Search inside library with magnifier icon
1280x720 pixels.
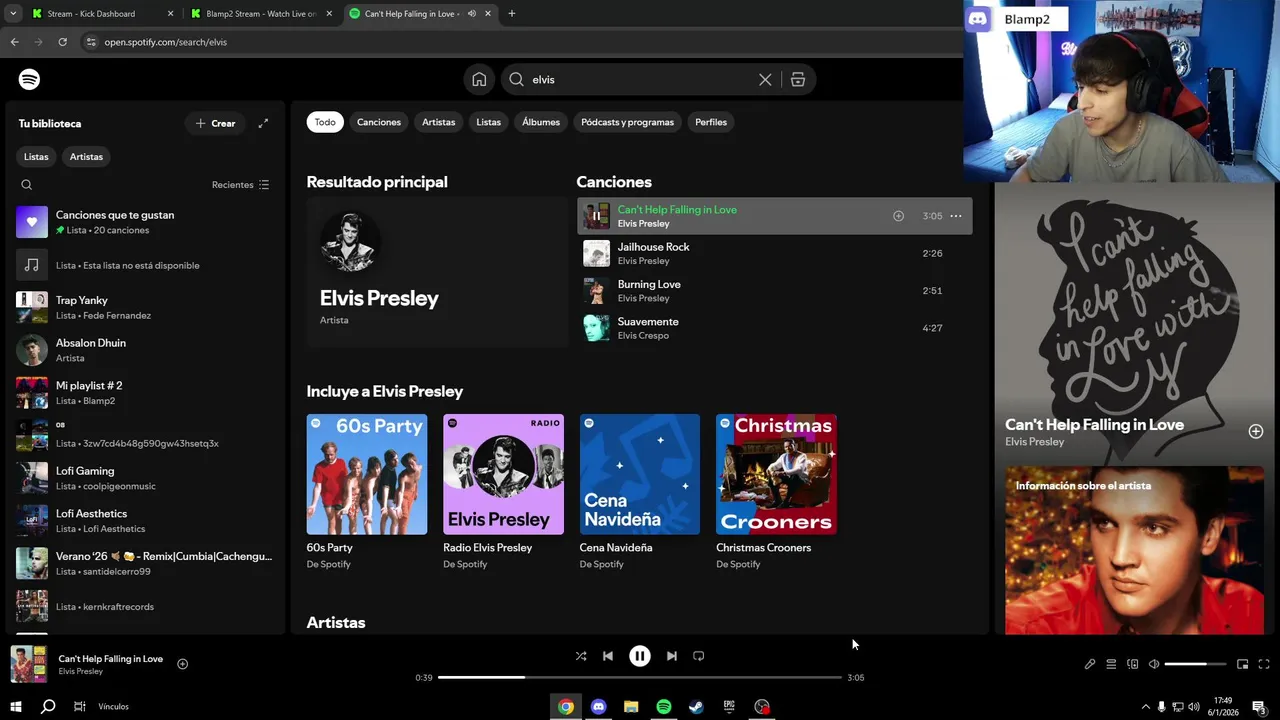[27, 185]
